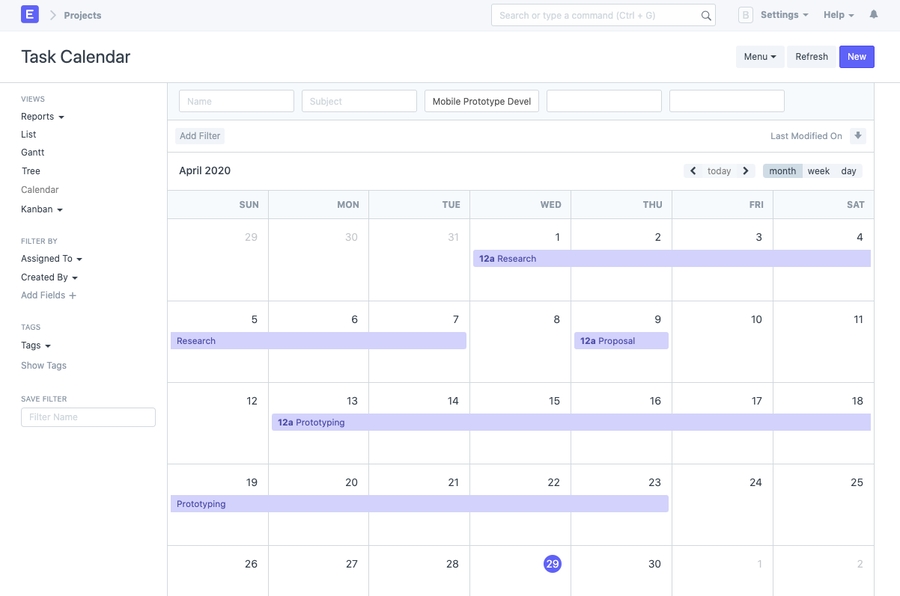Click the Filter Name input field
This screenshot has height=596, width=900.
pos(88,417)
